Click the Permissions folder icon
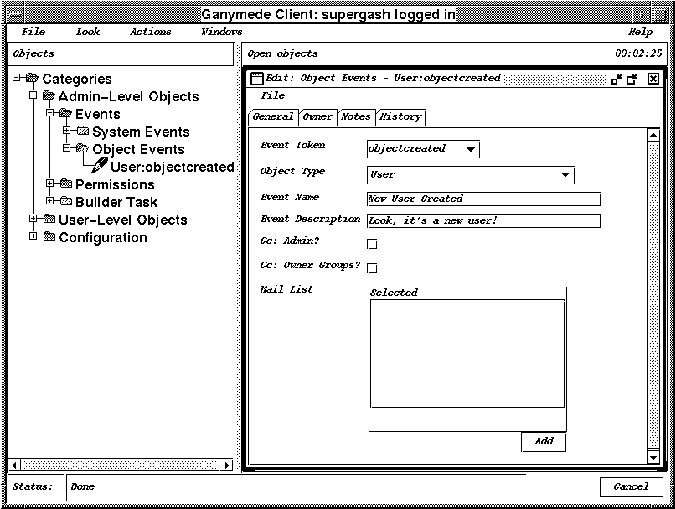The image size is (675, 509). 65,184
